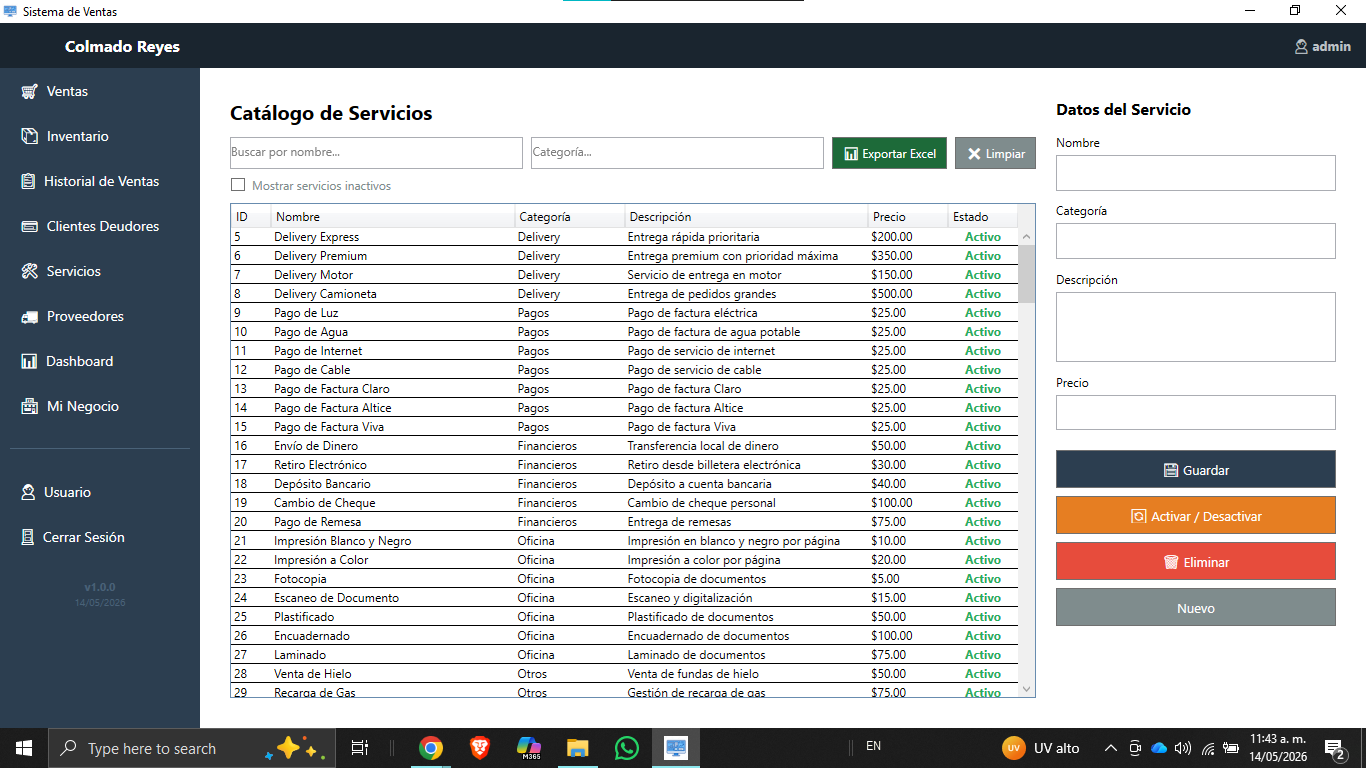
Task: Click the store icon beside Mi Negocio
Action: (29, 406)
